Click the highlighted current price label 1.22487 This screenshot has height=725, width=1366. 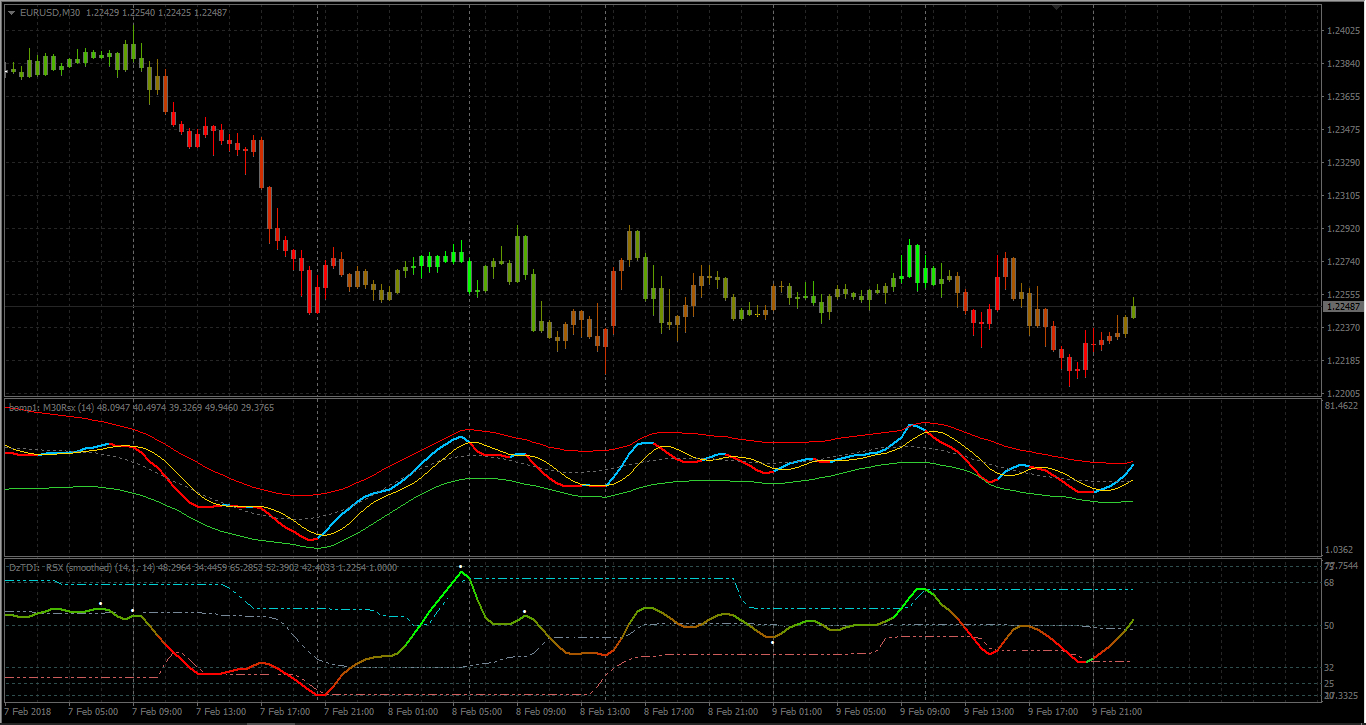(1342, 307)
